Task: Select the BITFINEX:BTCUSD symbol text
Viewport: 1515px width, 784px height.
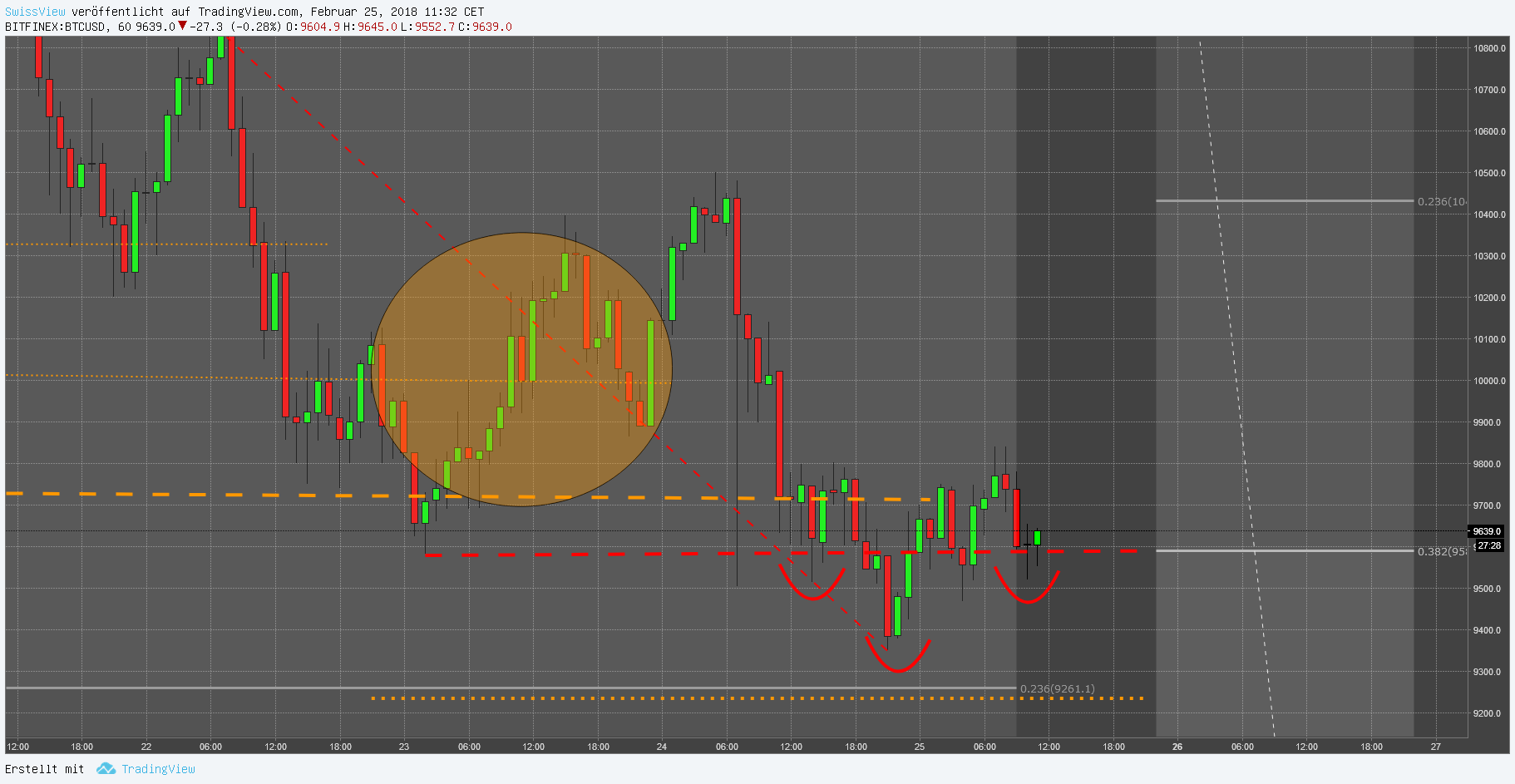Action: click(56, 27)
